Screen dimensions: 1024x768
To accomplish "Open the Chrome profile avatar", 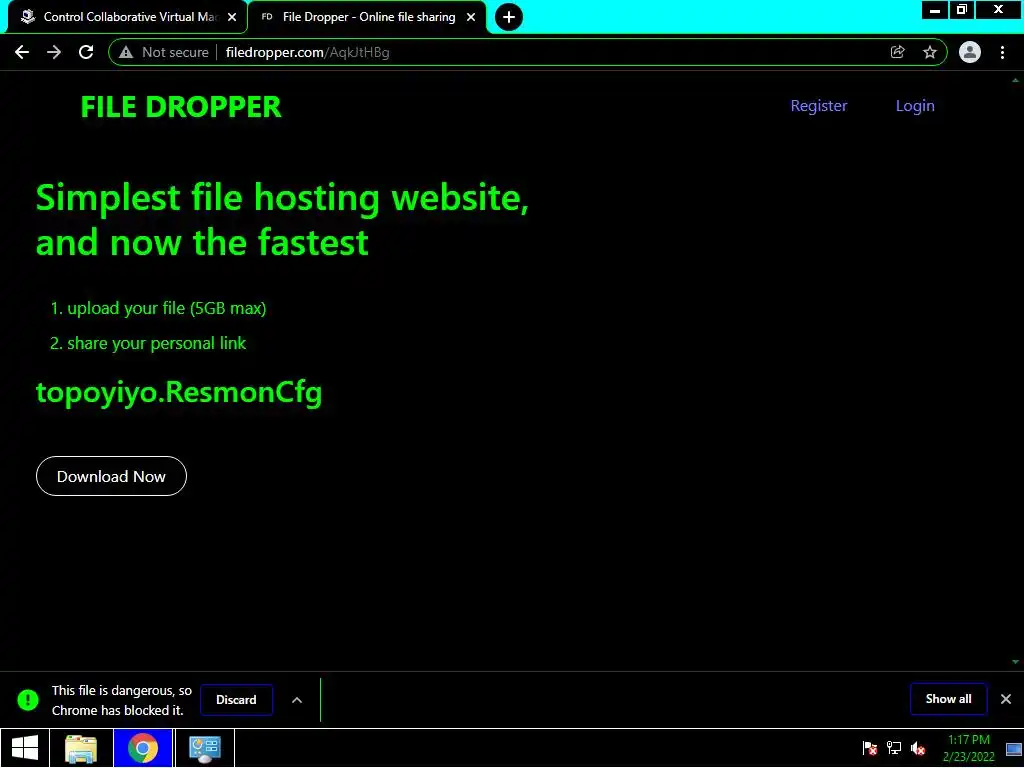I will coord(970,52).
